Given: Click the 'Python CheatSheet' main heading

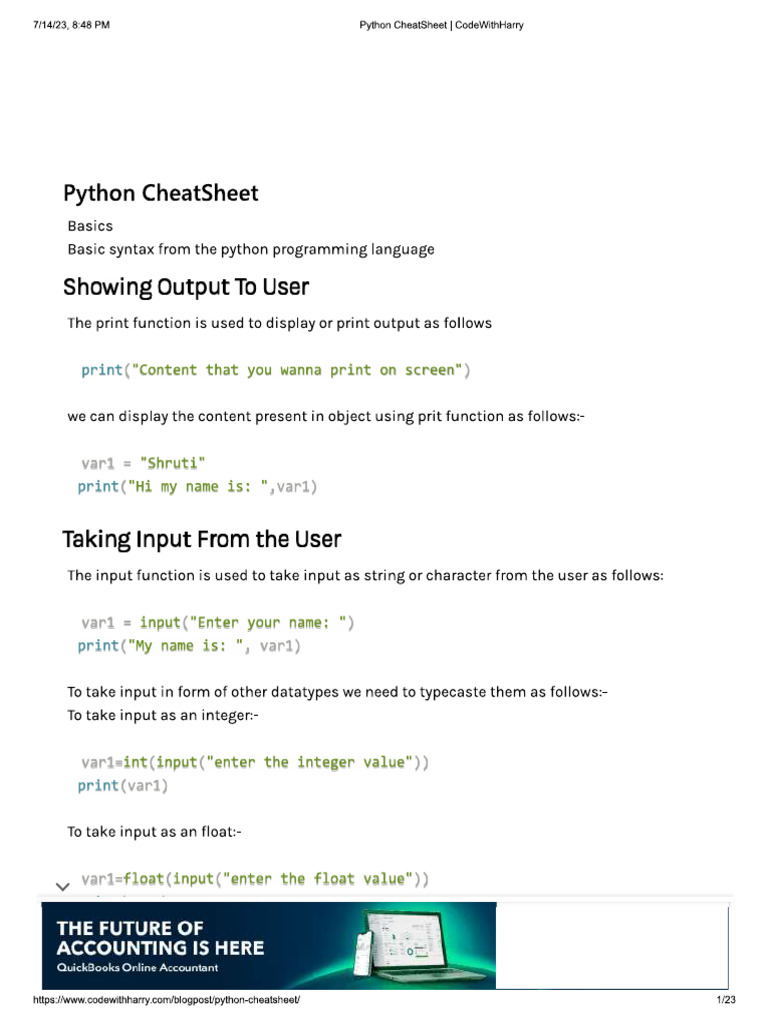Looking at the screenshot, I should [161, 193].
